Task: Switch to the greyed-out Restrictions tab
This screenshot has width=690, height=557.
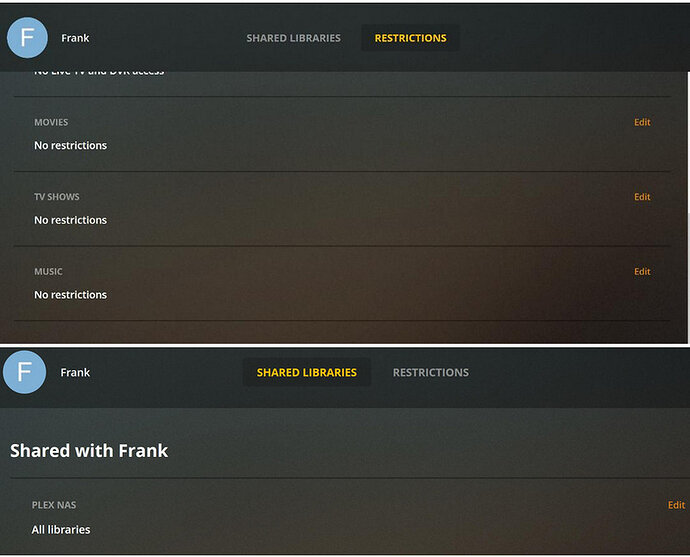Action: tap(430, 373)
